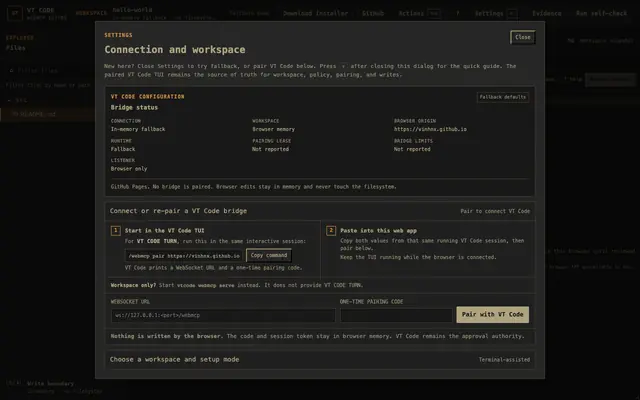The image size is (640, 400).
Task: Select the /webmcp pair command text box
Action: click(184, 256)
